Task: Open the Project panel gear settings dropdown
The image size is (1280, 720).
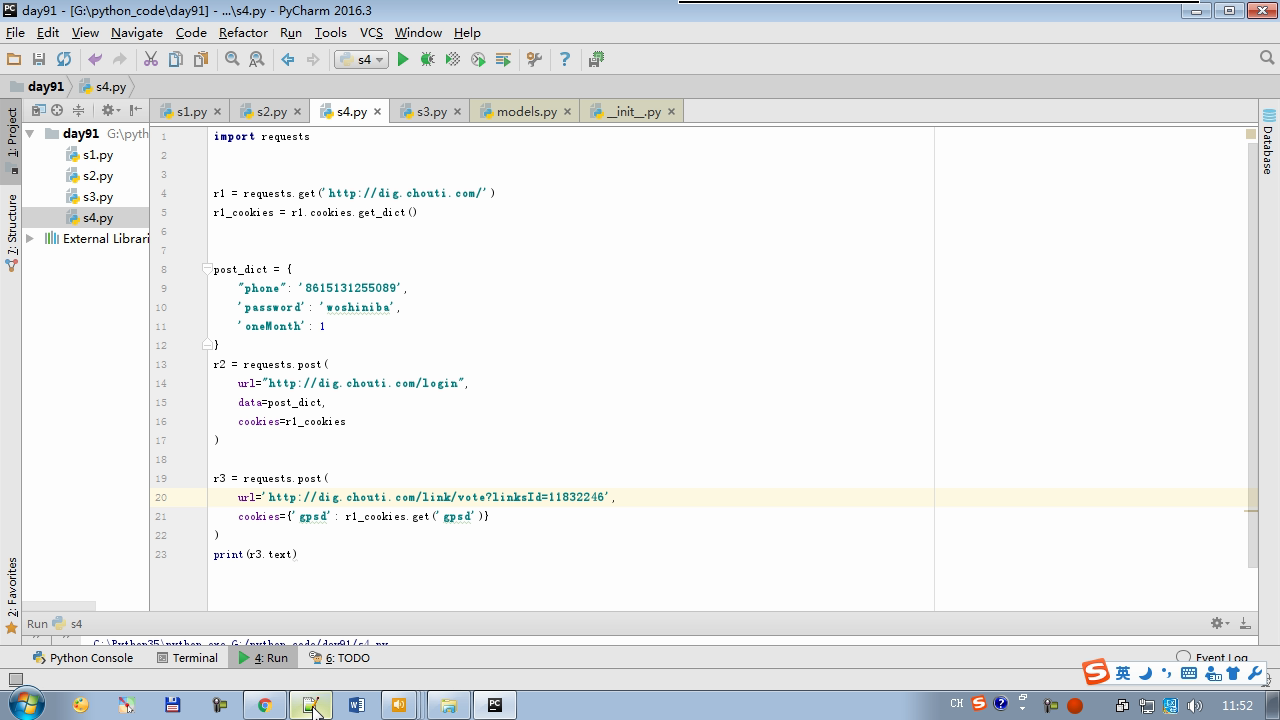Action: point(109,111)
